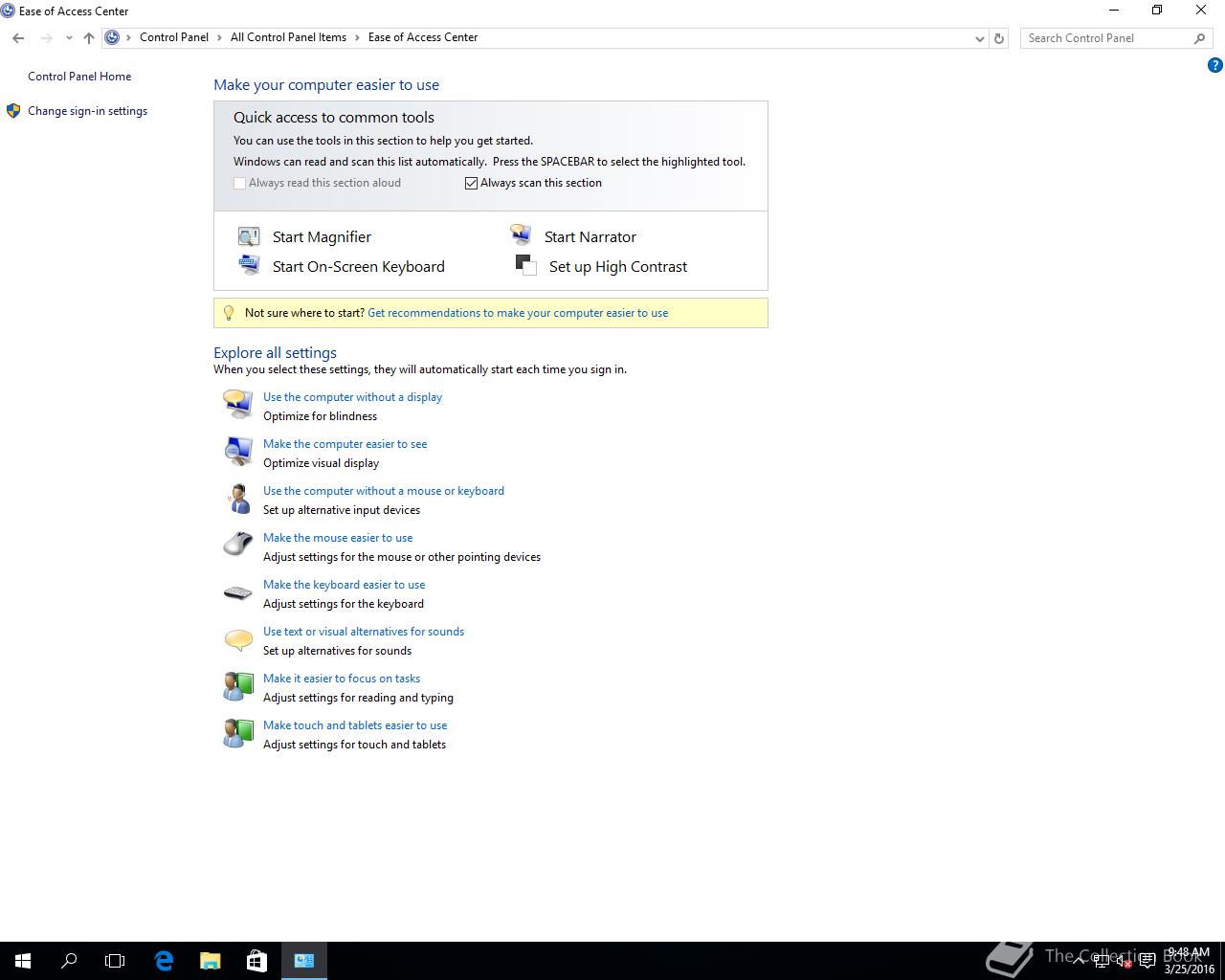This screenshot has height=980, width=1225.
Task: Open Make the keyboard easier to use
Action: 344,585
